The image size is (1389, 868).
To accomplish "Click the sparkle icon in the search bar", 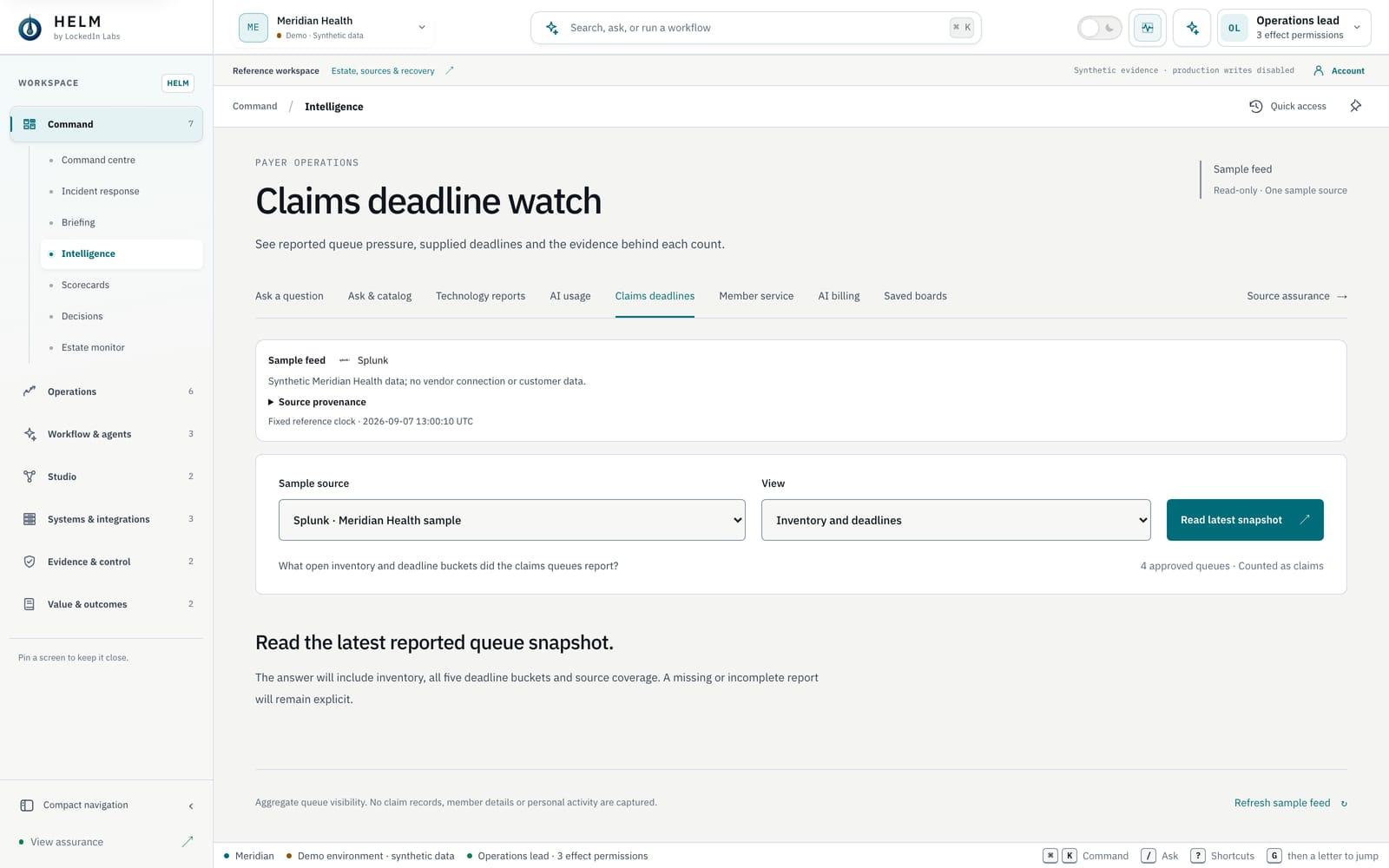I will 552,28.
